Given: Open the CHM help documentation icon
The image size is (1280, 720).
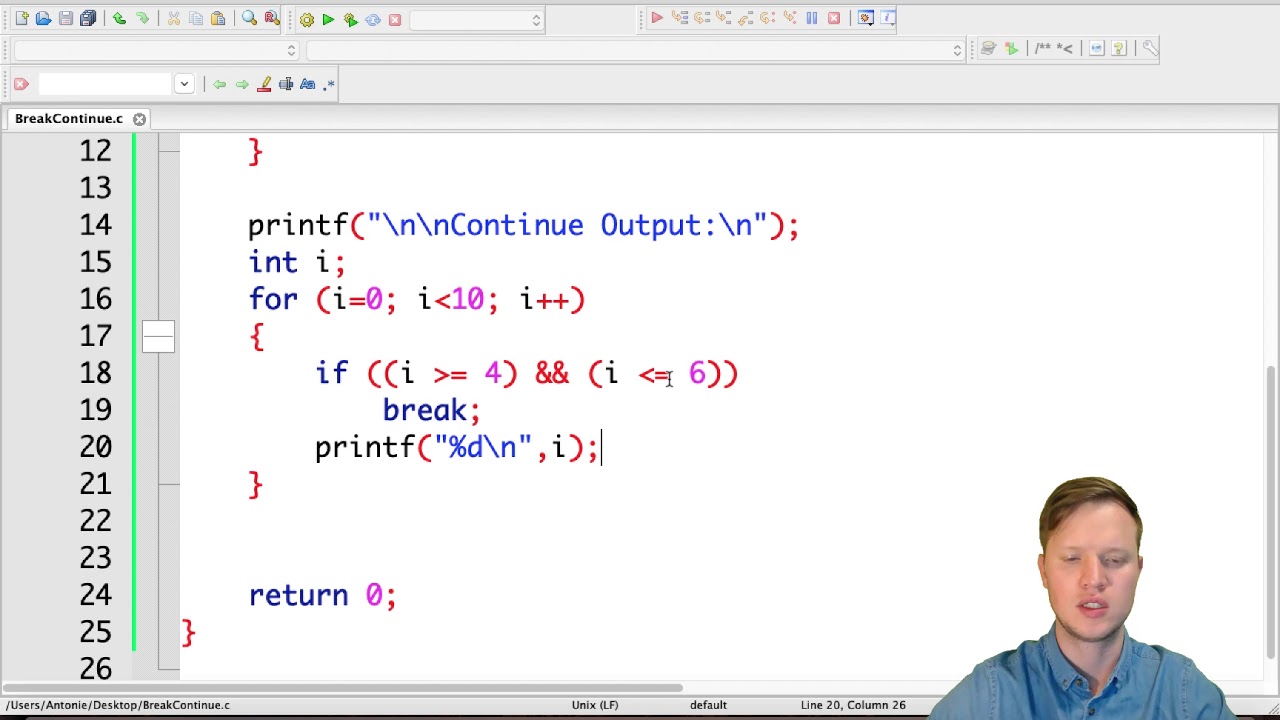Looking at the screenshot, I should point(1119,48).
